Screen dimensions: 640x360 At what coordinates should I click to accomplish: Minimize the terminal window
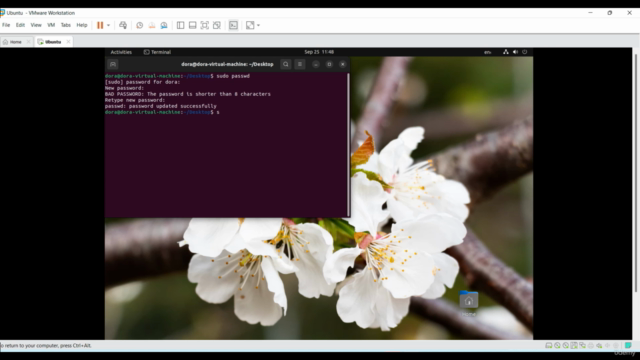point(316,64)
